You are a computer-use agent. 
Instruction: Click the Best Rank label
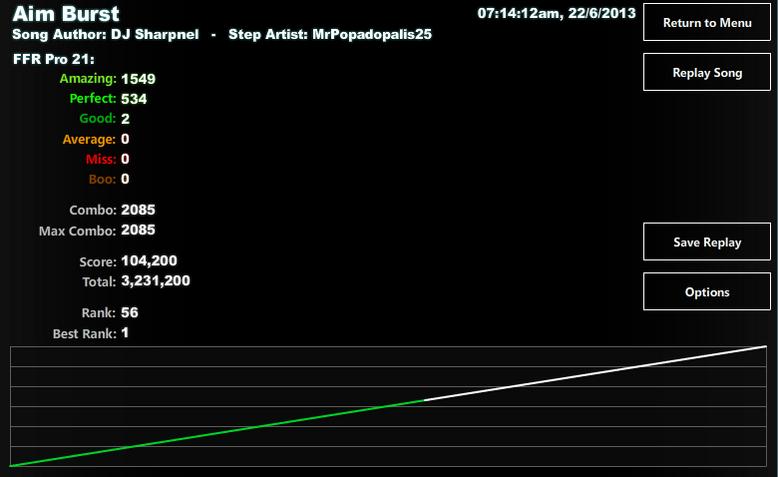click(84, 334)
